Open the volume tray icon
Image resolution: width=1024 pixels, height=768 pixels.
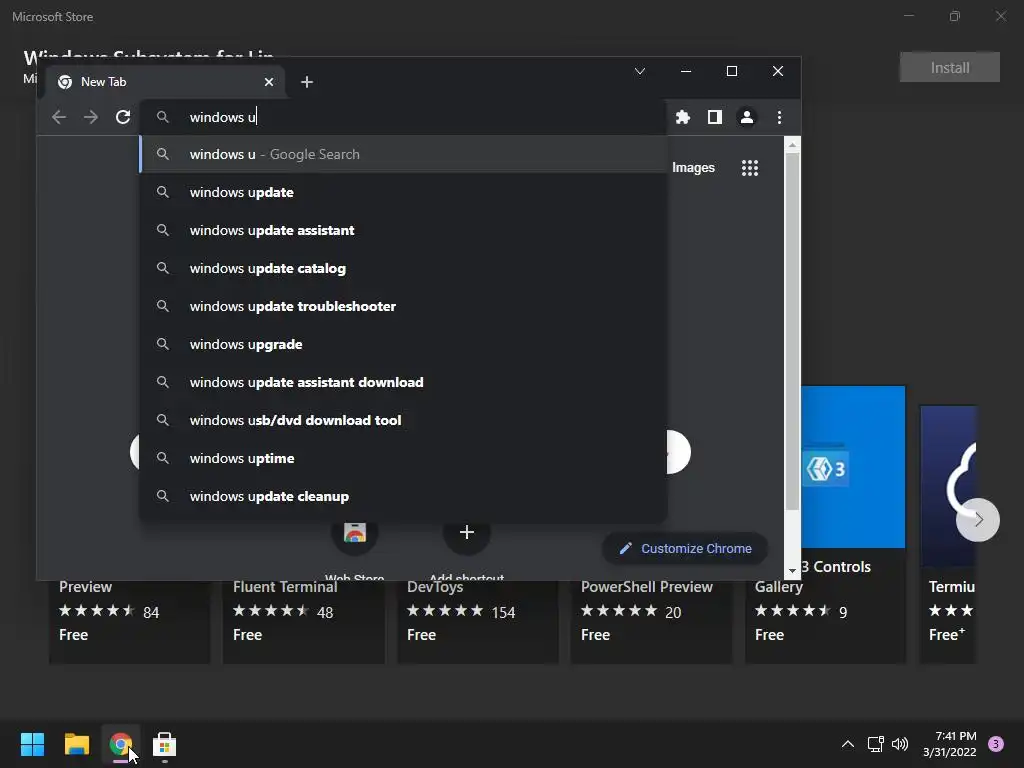900,744
